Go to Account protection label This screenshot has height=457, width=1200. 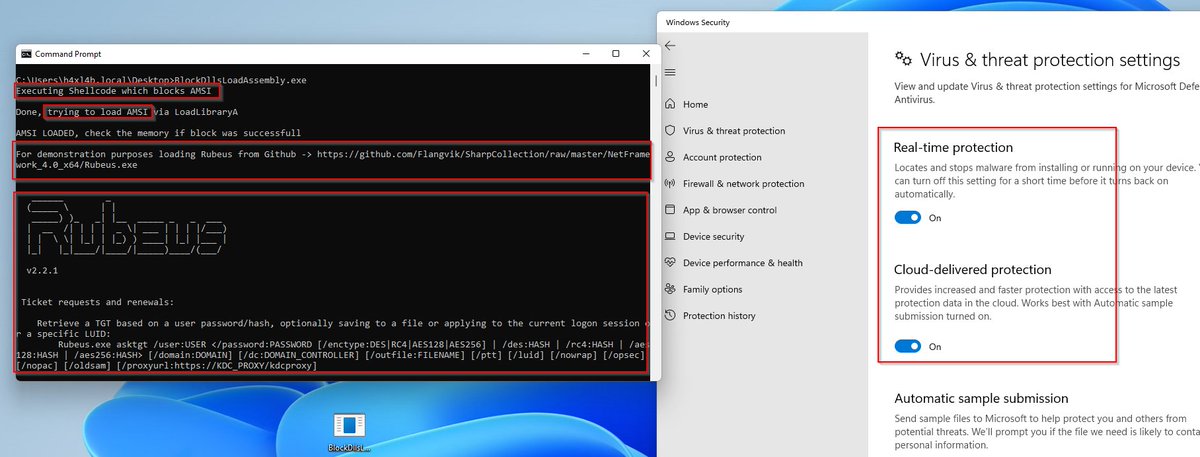pos(722,157)
